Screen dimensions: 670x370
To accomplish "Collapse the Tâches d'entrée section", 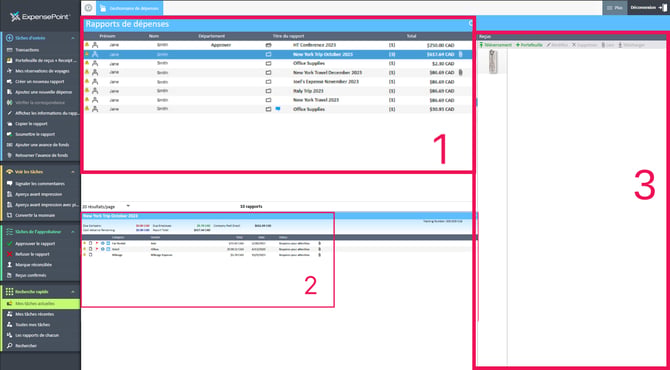I will coord(73,38).
